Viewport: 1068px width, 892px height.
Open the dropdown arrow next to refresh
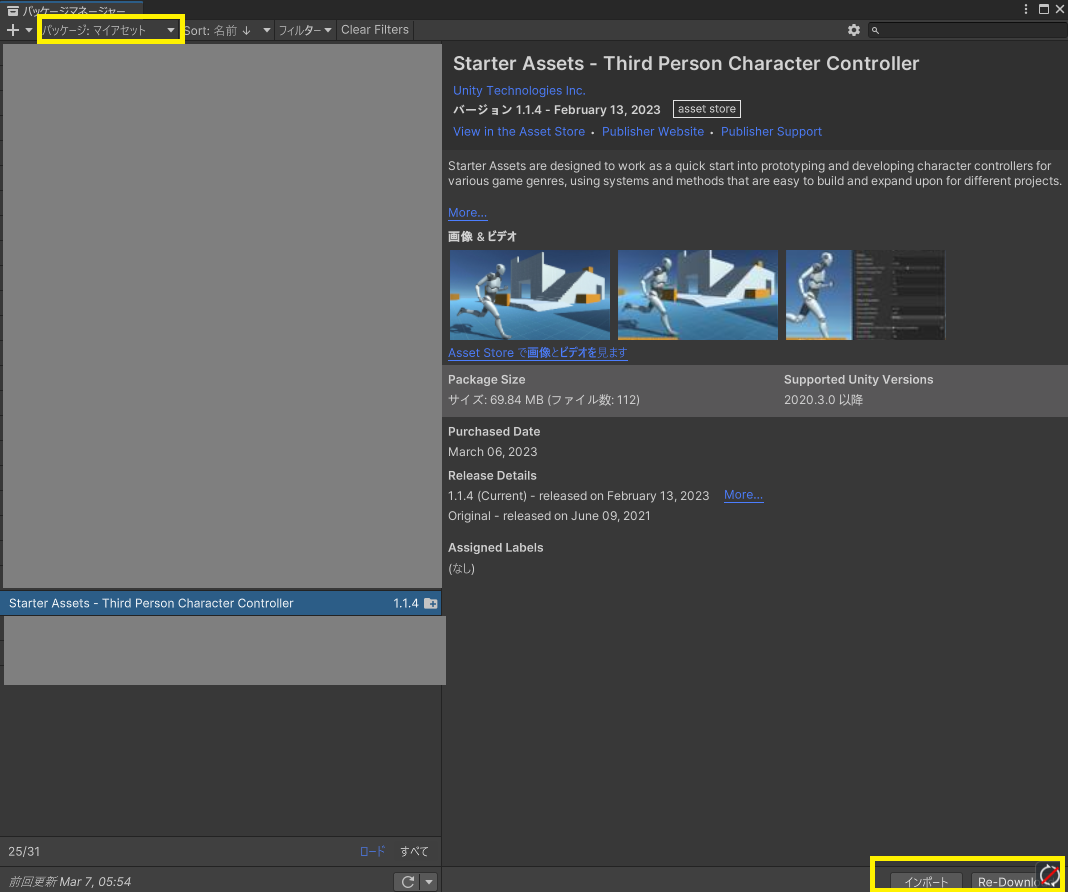point(429,881)
